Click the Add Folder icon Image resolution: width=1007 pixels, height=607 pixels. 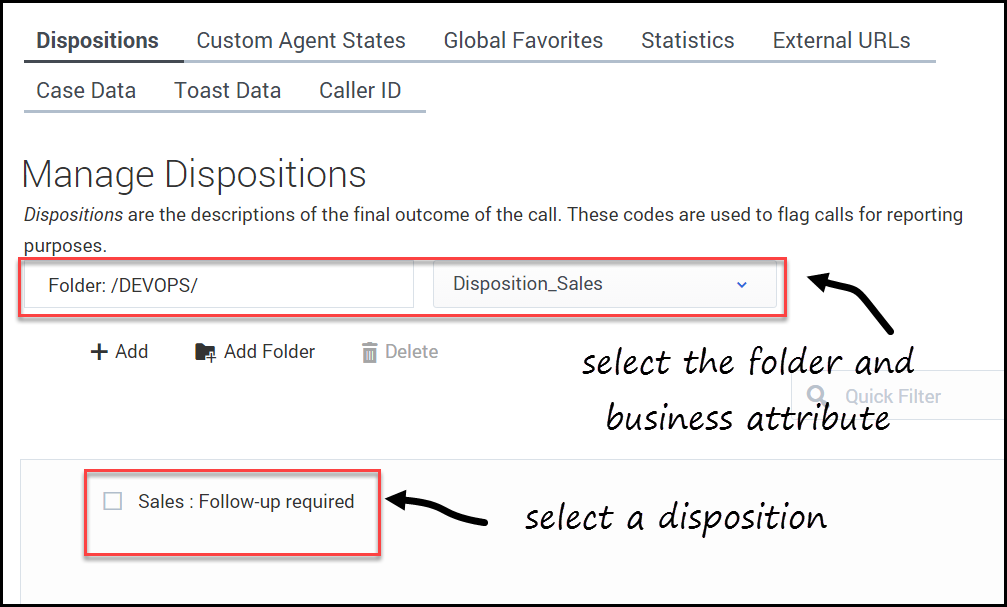coord(205,352)
